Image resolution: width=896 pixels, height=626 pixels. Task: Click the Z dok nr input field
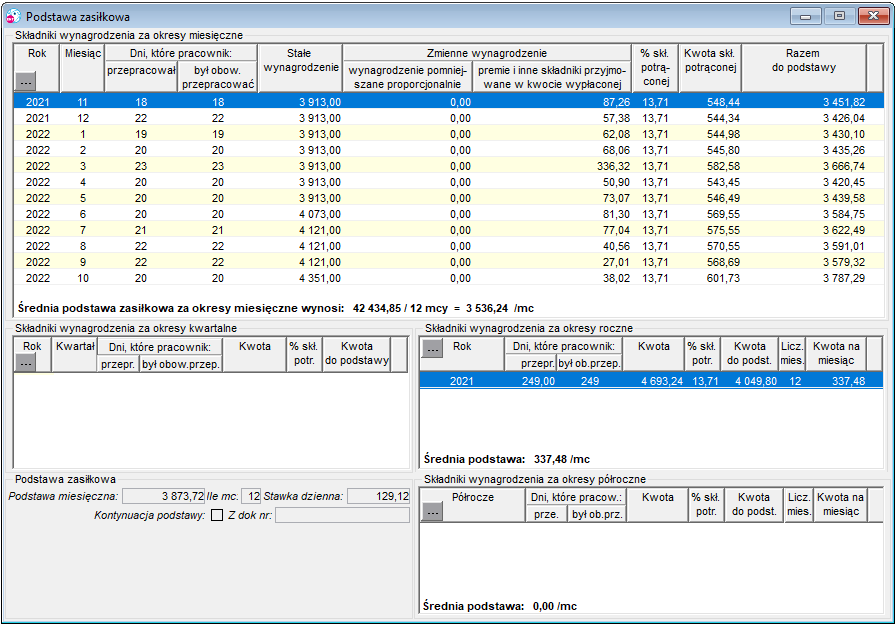click(342, 515)
